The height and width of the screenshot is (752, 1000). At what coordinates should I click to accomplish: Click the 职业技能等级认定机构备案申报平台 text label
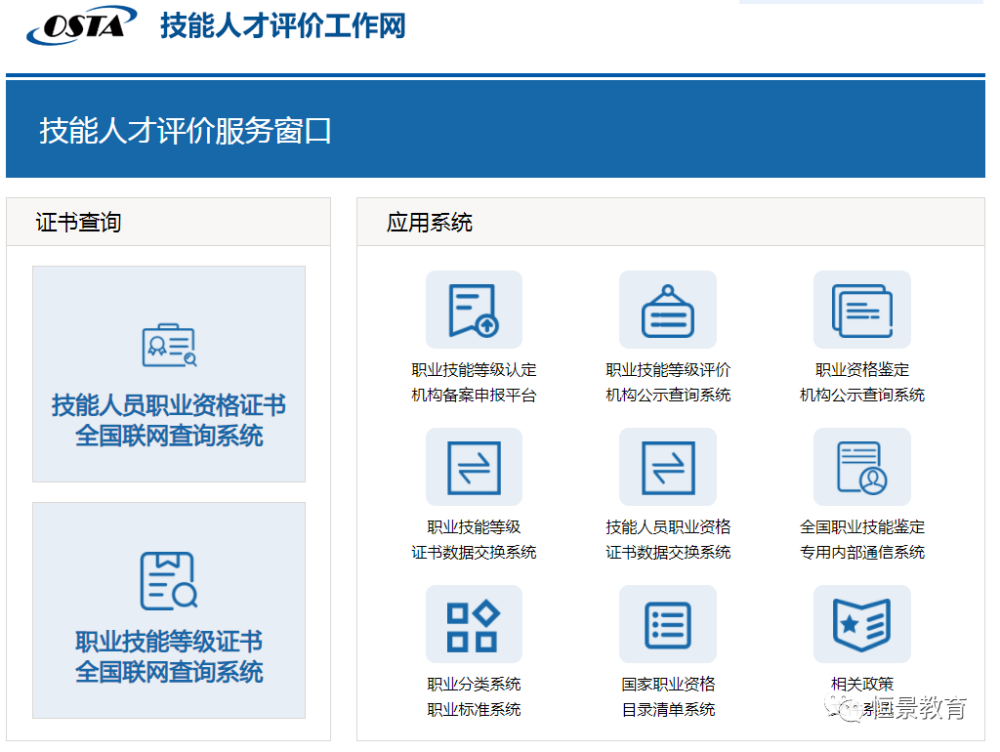474,383
